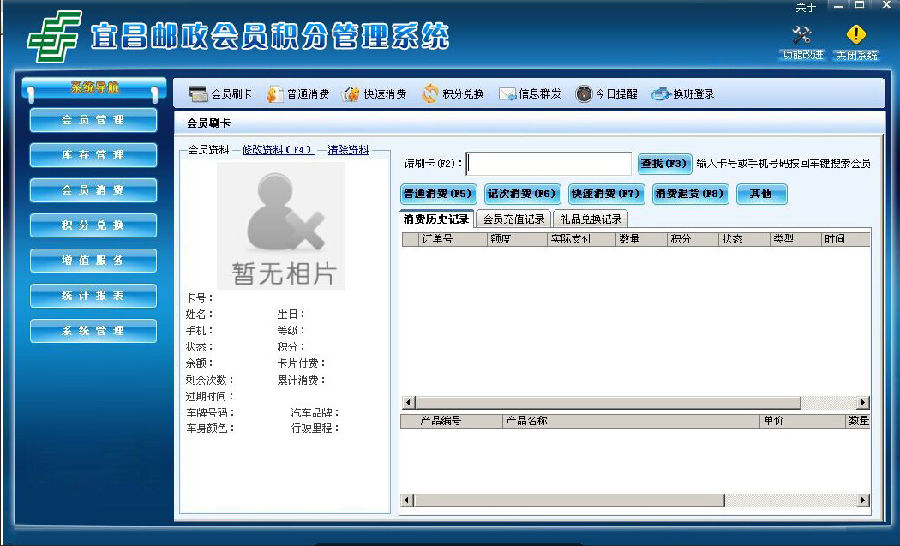Open 信息群发 in the toolbar
This screenshot has height=546, width=900.
(530, 94)
